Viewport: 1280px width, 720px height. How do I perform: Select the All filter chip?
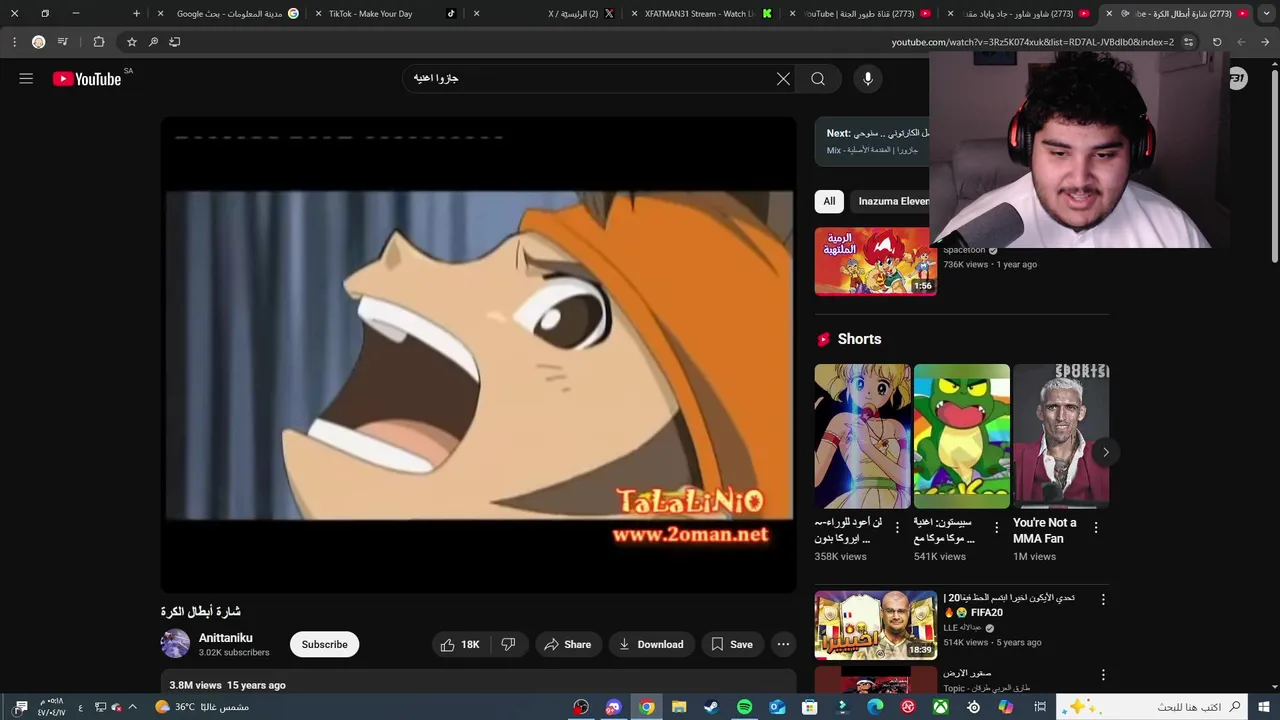(829, 201)
